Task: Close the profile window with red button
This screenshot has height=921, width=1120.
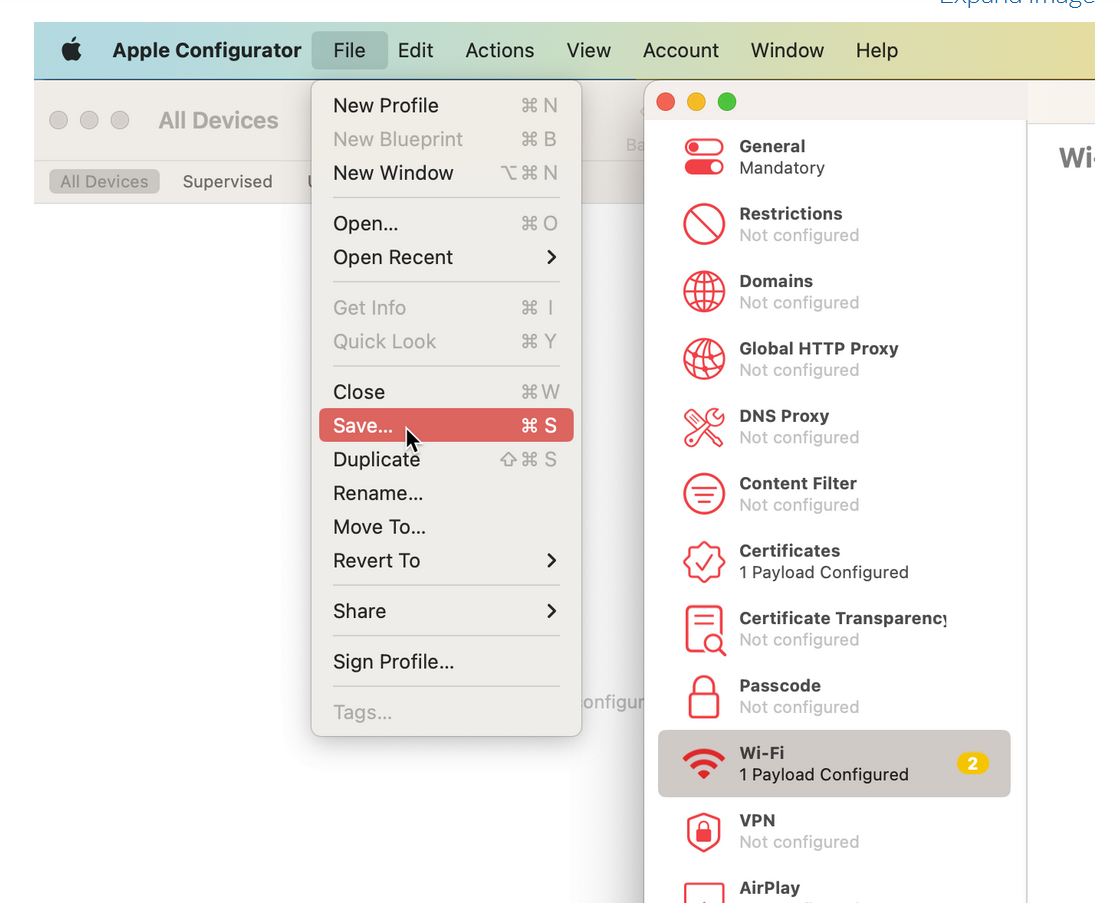Action: coord(666,102)
